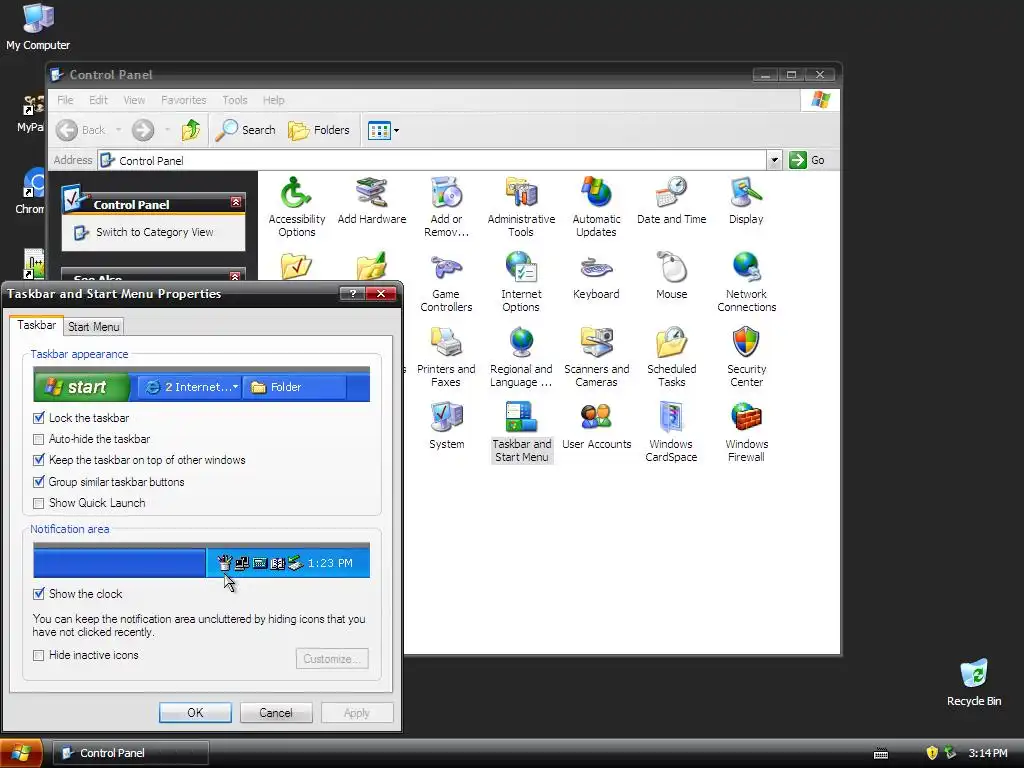Click OK in Taskbar Properties dialog
The height and width of the screenshot is (768, 1024).
pyautogui.click(x=195, y=712)
